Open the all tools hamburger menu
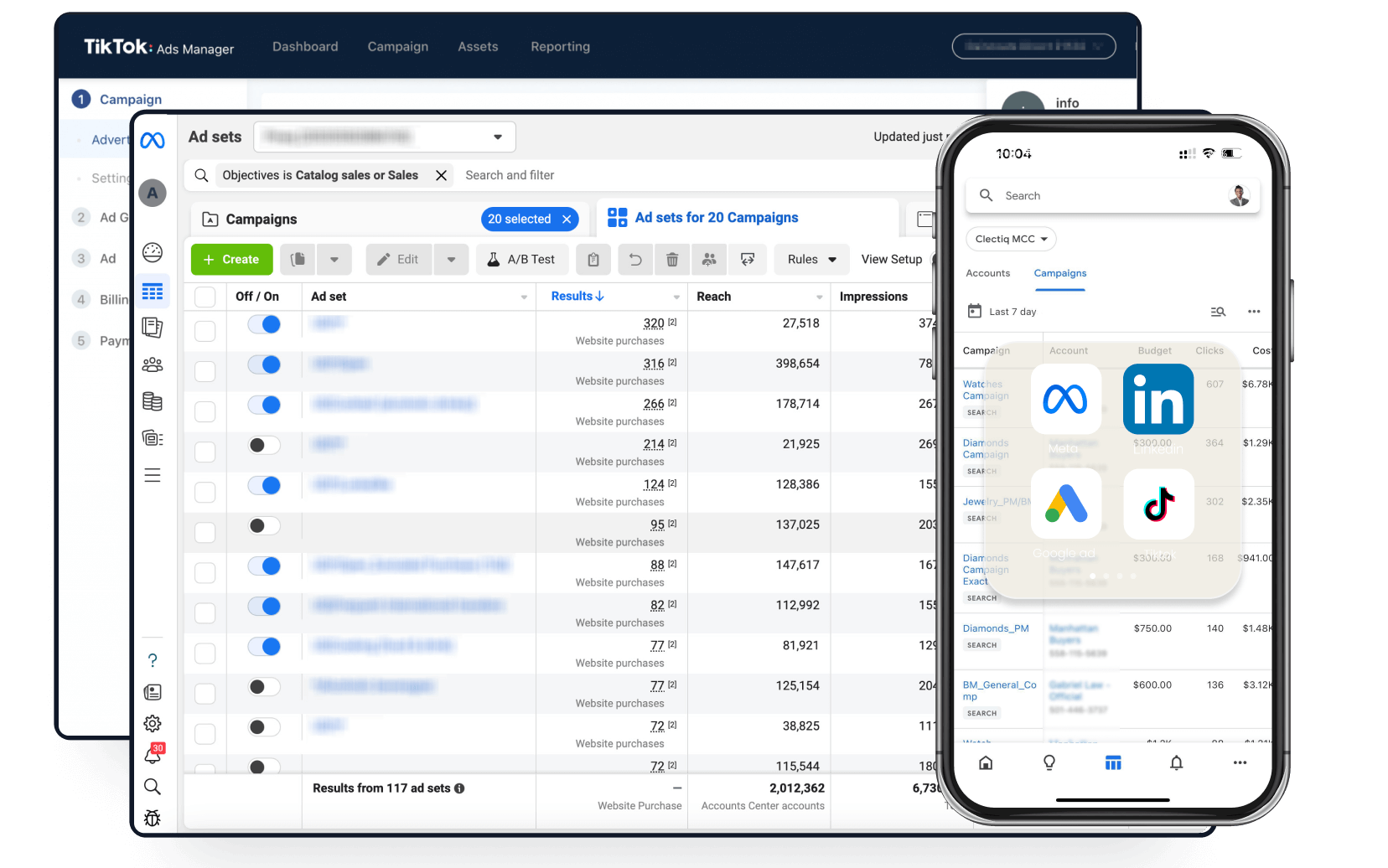1388x868 pixels. (153, 476)
